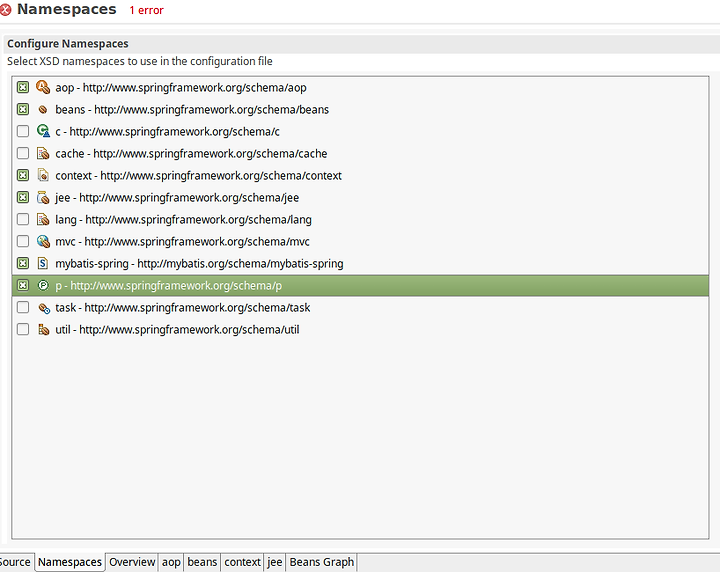The width and height of the screenshot is (720, 572).
Task: Uncheck the aop namespace checkbox
Action: (23, 87)
